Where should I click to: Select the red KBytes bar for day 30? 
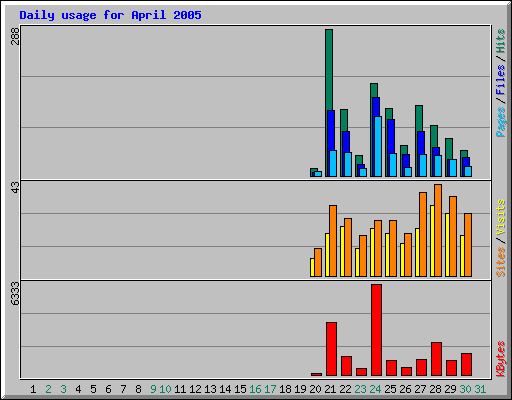(466, 364)
